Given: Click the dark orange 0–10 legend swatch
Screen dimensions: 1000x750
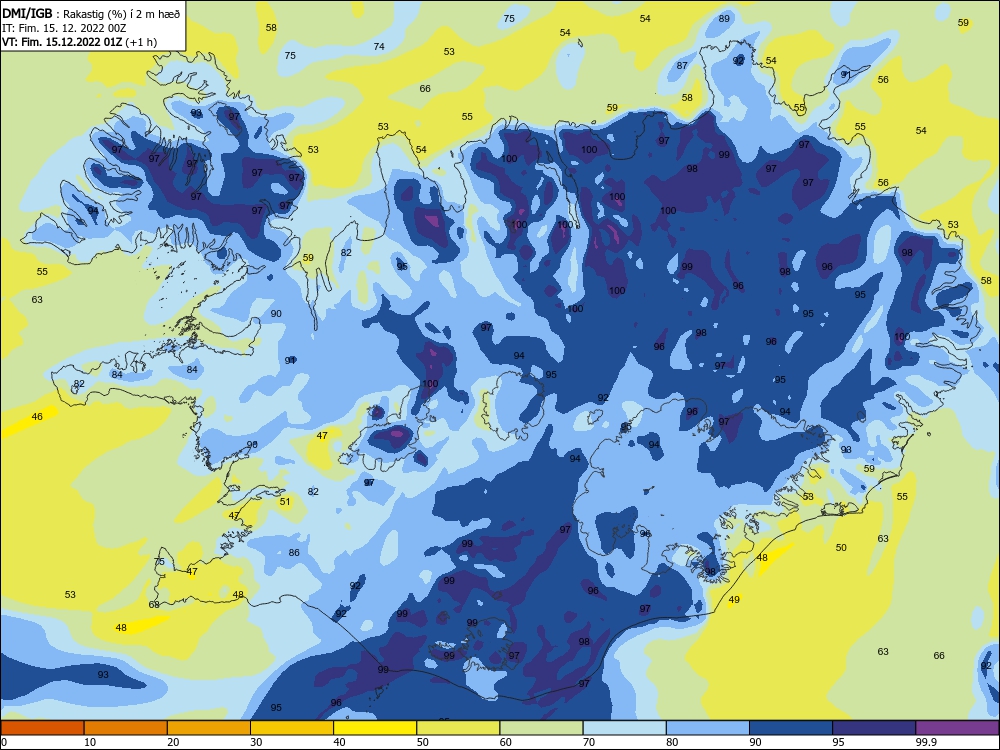Looking at the screenshot, I should [42, 728].
